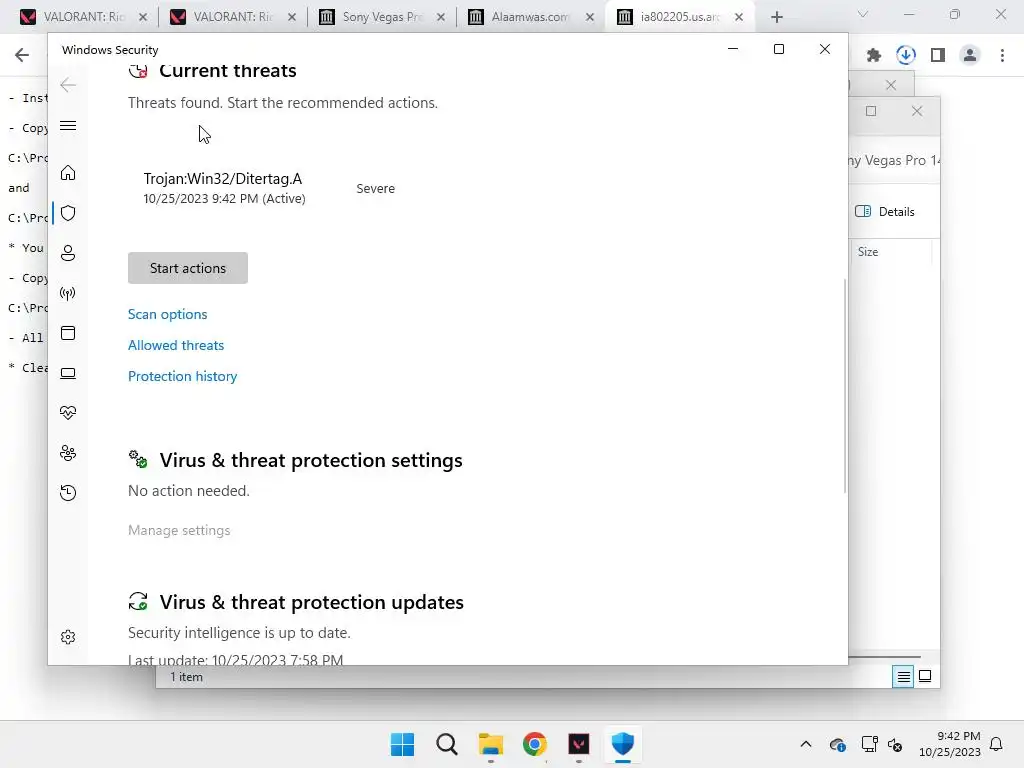Open taskbar Search
This screenshot has height=768, width=1024.
[447, 744]
